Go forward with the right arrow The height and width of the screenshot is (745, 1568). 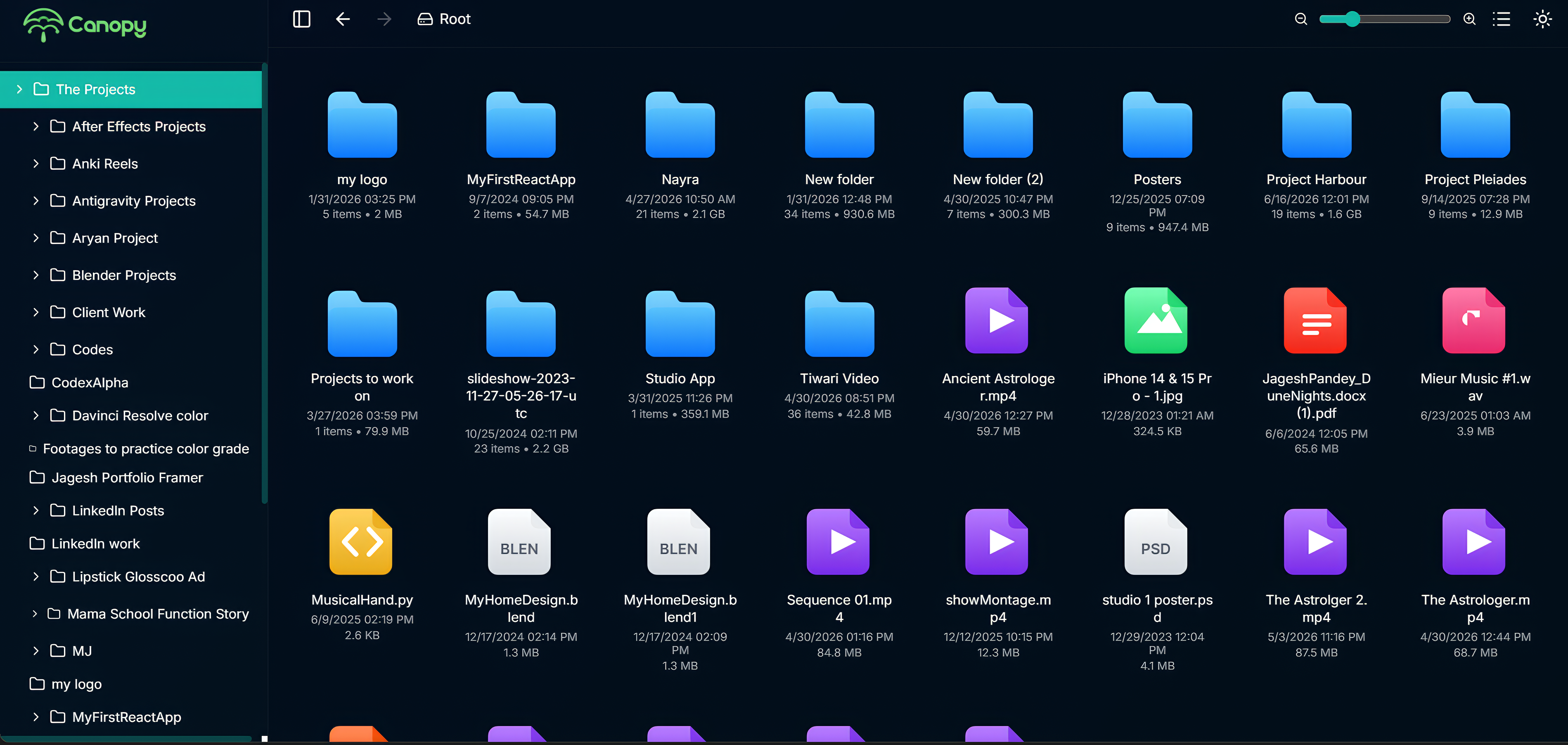point(384,19)
